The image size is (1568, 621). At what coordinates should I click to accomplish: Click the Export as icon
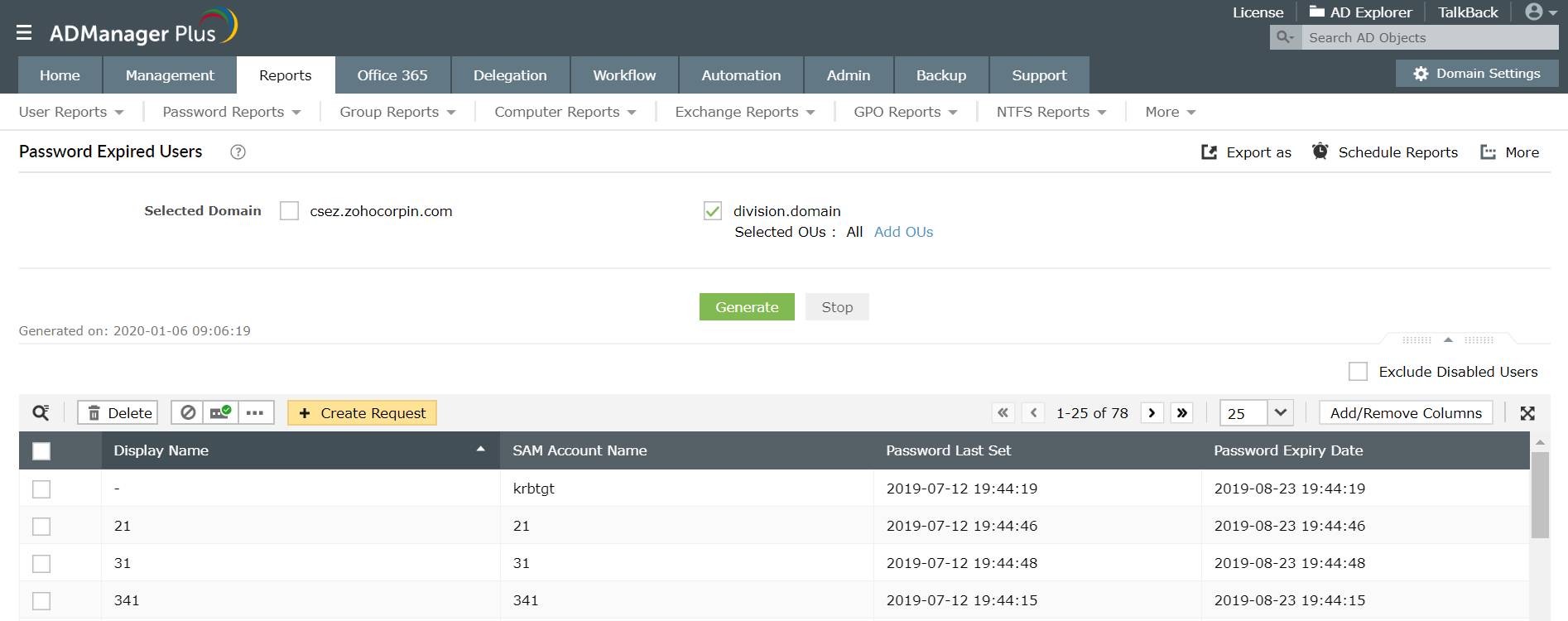[x=1209, y=152]
